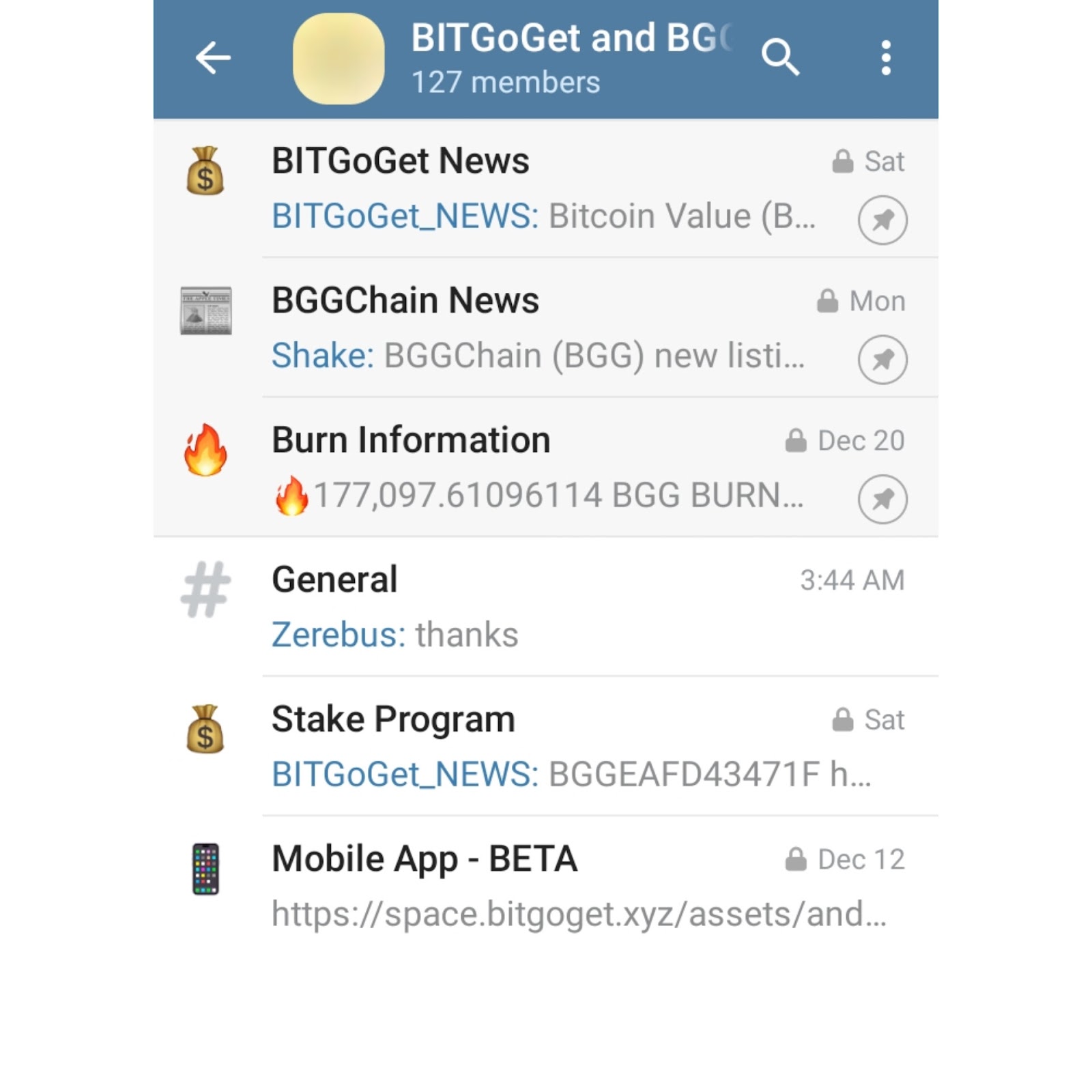Open the group's profile avatar photo
Image resolution: width=1092 pixels, height=1092 pixels.
338,58
